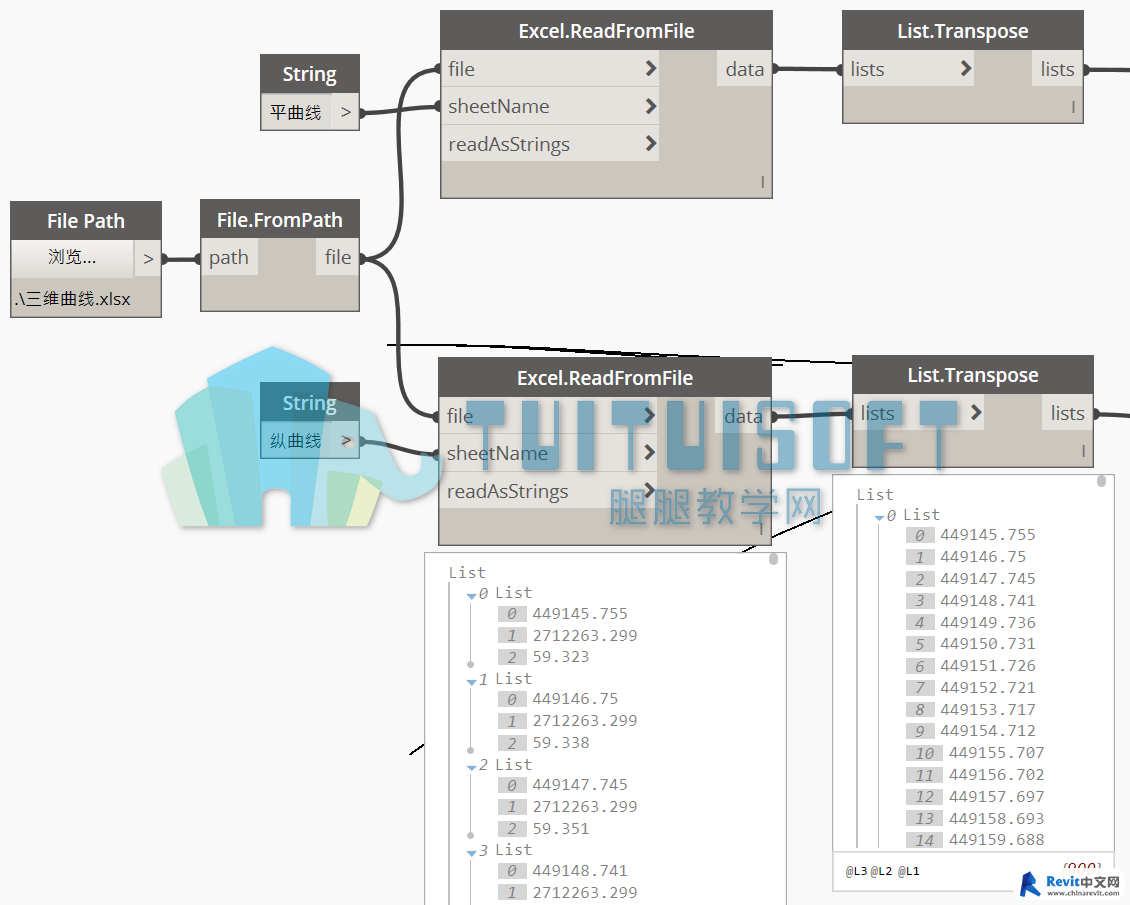Open sheetName chevron on upper Excel.ReadFromFile
The height and width of the screenshot is (905, 1130).
[651, 106]
